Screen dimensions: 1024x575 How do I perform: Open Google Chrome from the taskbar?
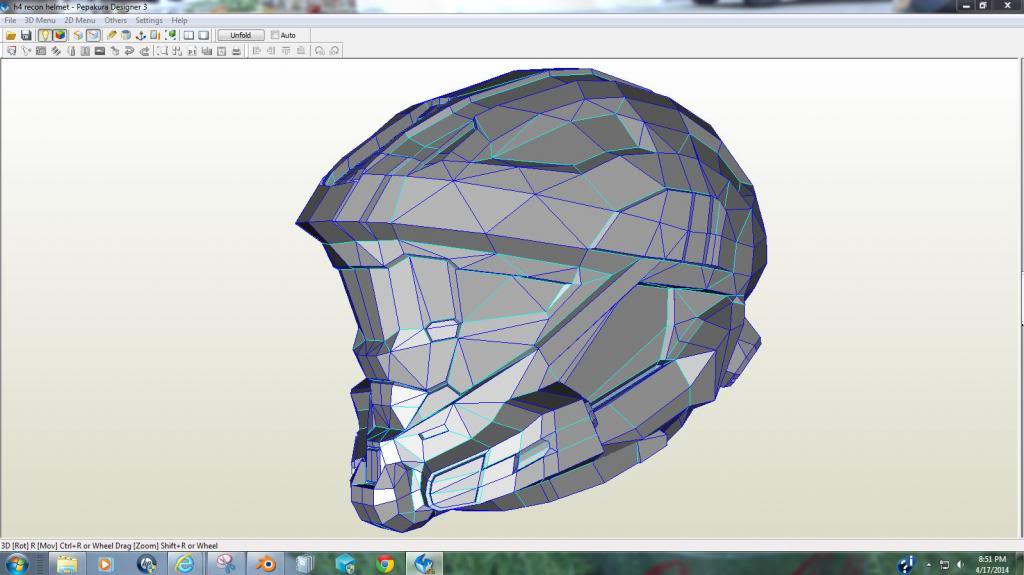pyautogui.click(x=385, y=564)
